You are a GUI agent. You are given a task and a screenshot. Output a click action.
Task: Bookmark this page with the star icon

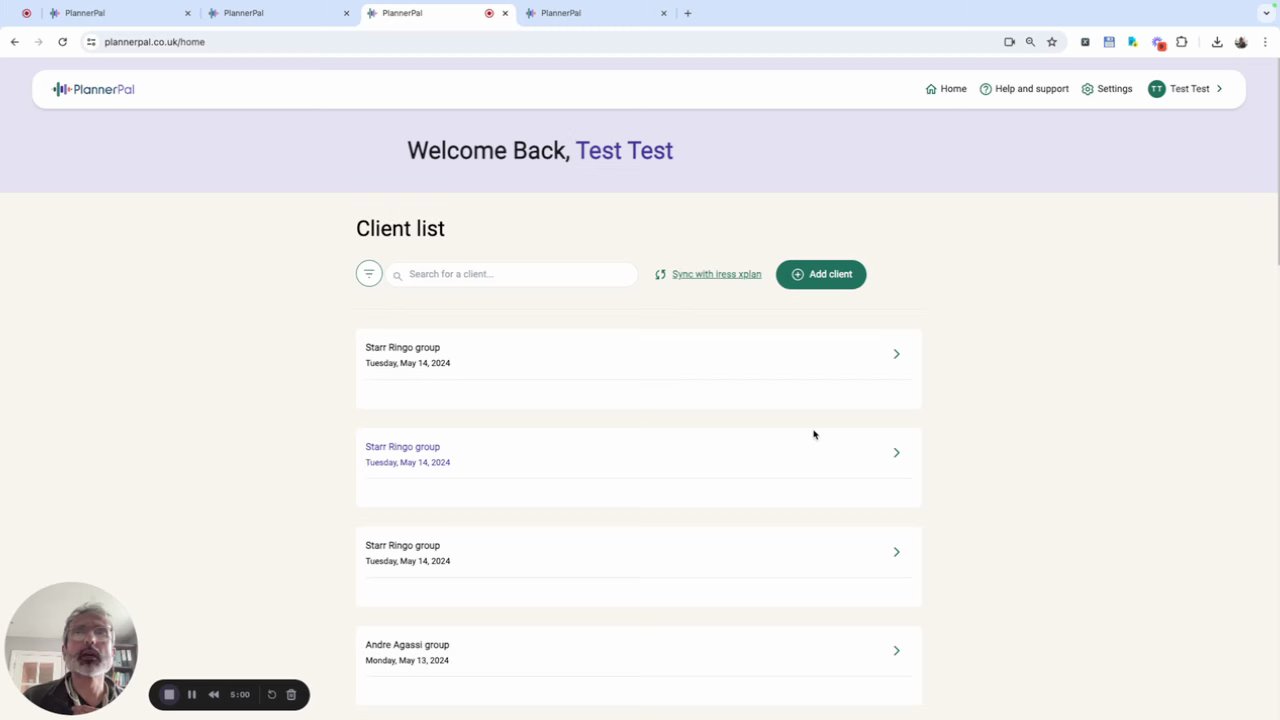click(1052, 42)
